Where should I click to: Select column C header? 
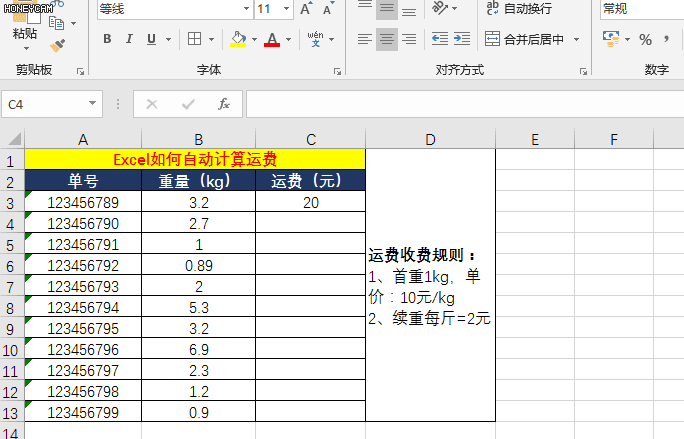pyautogui.click(x=311, y=140)
